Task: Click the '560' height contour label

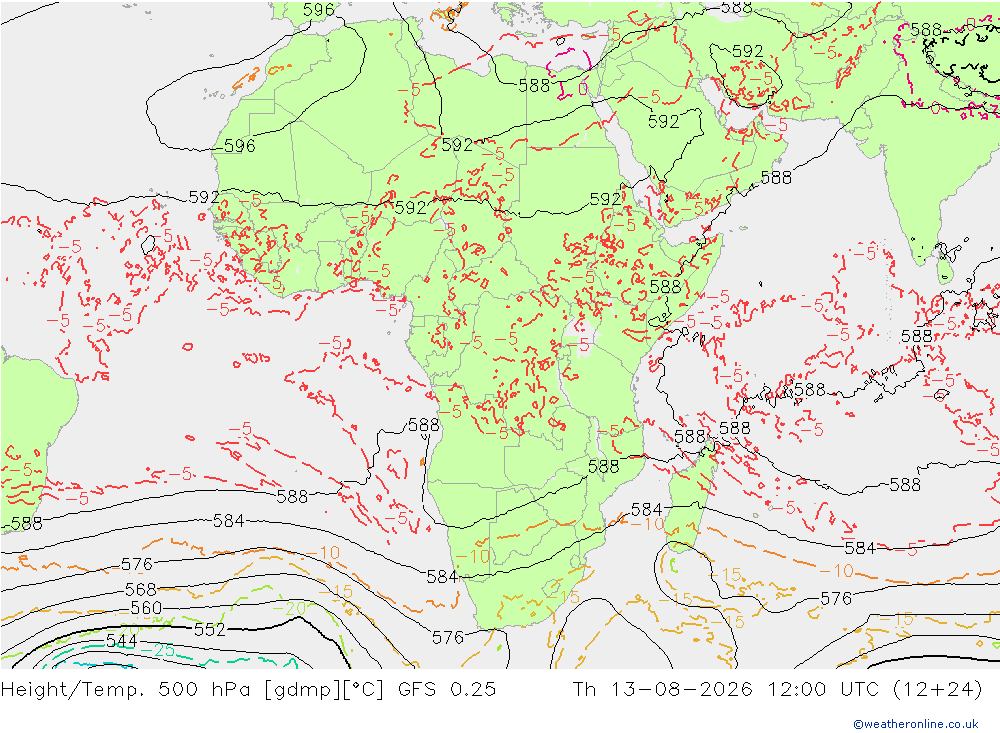Action: tap(146, 608)
